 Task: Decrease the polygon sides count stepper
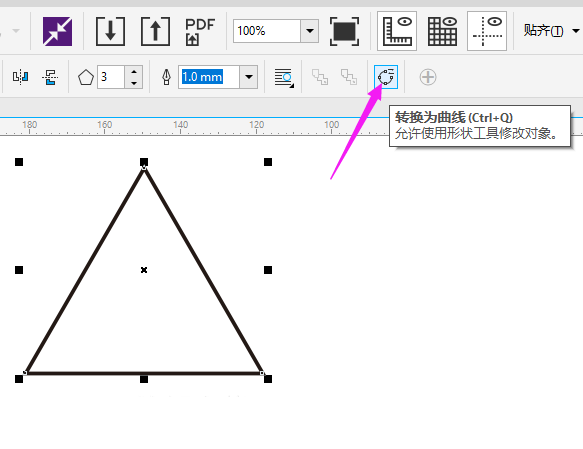coord(134,83)
